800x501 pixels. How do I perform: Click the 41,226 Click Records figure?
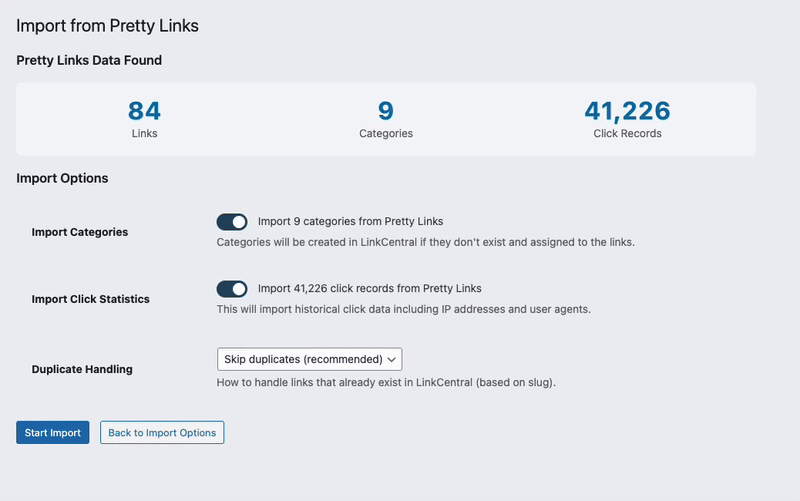(626, 111)
